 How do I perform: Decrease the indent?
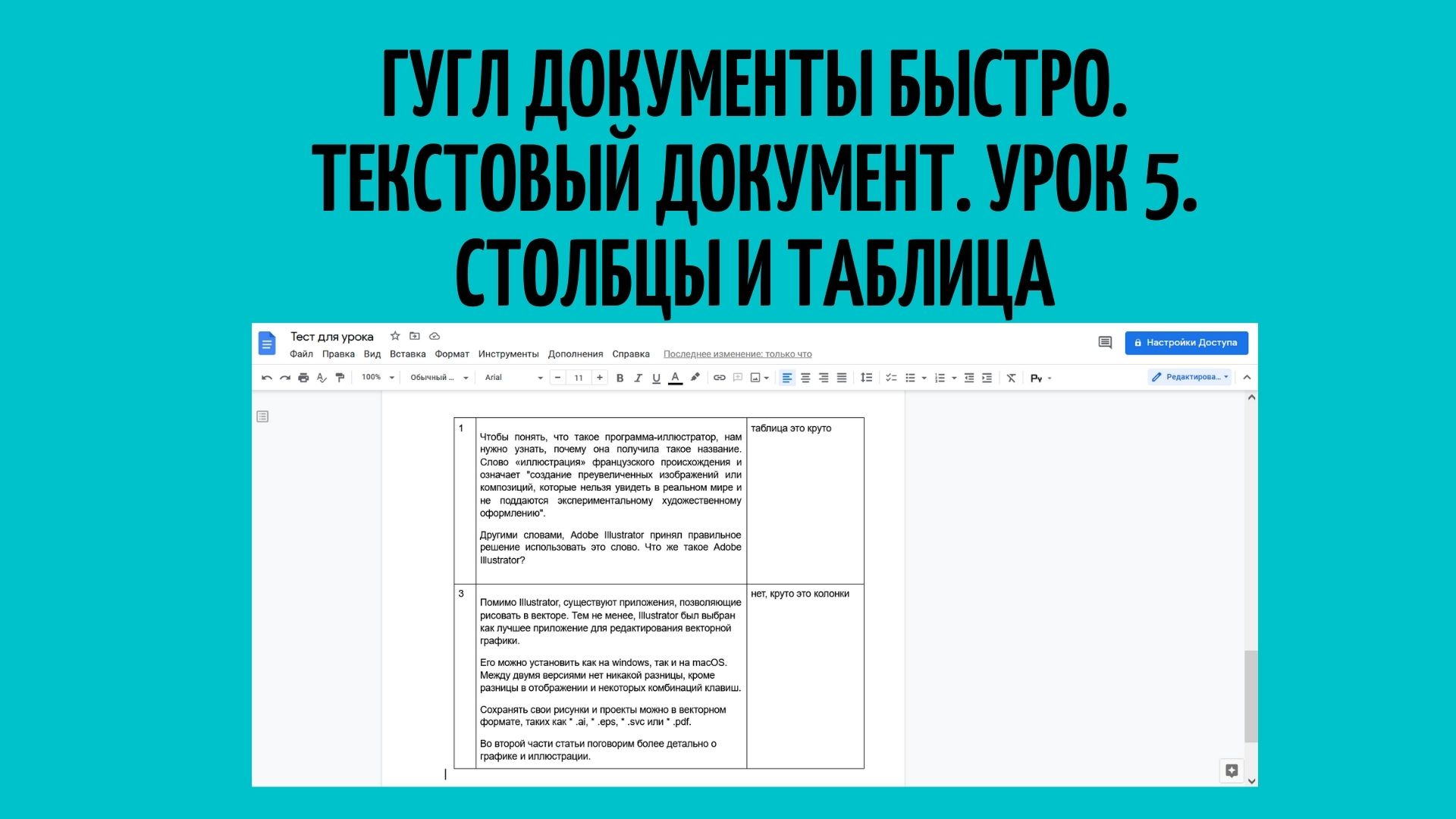969,378
